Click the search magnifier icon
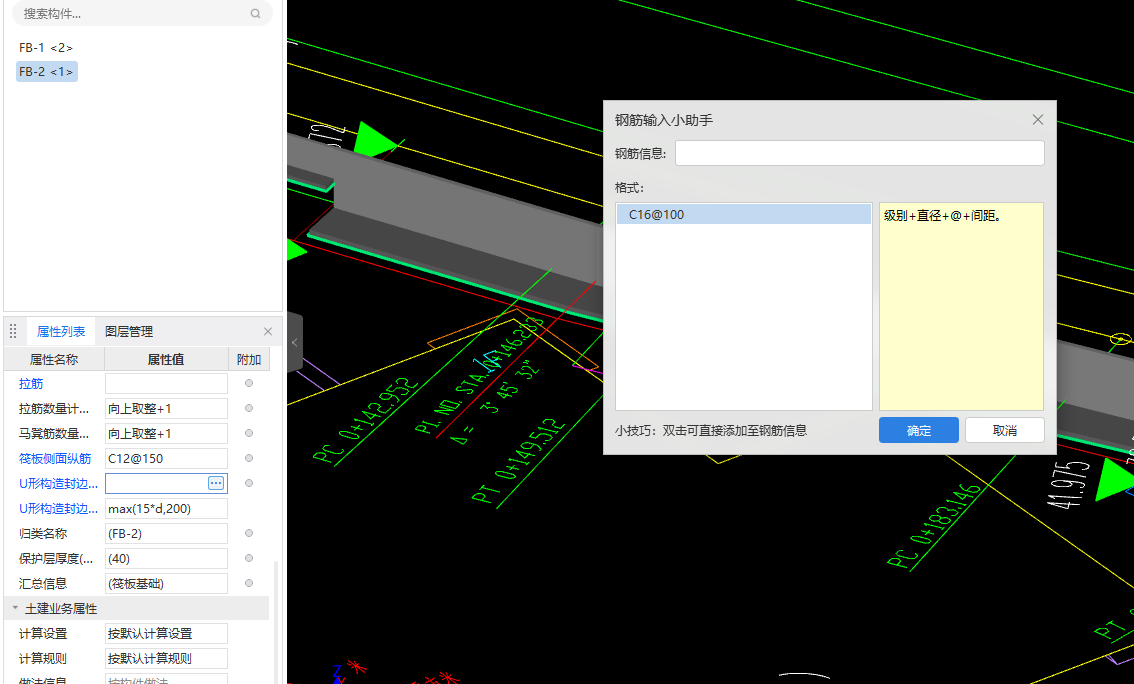The height and width of the screenshot is (684, 1134). point(255,14)
